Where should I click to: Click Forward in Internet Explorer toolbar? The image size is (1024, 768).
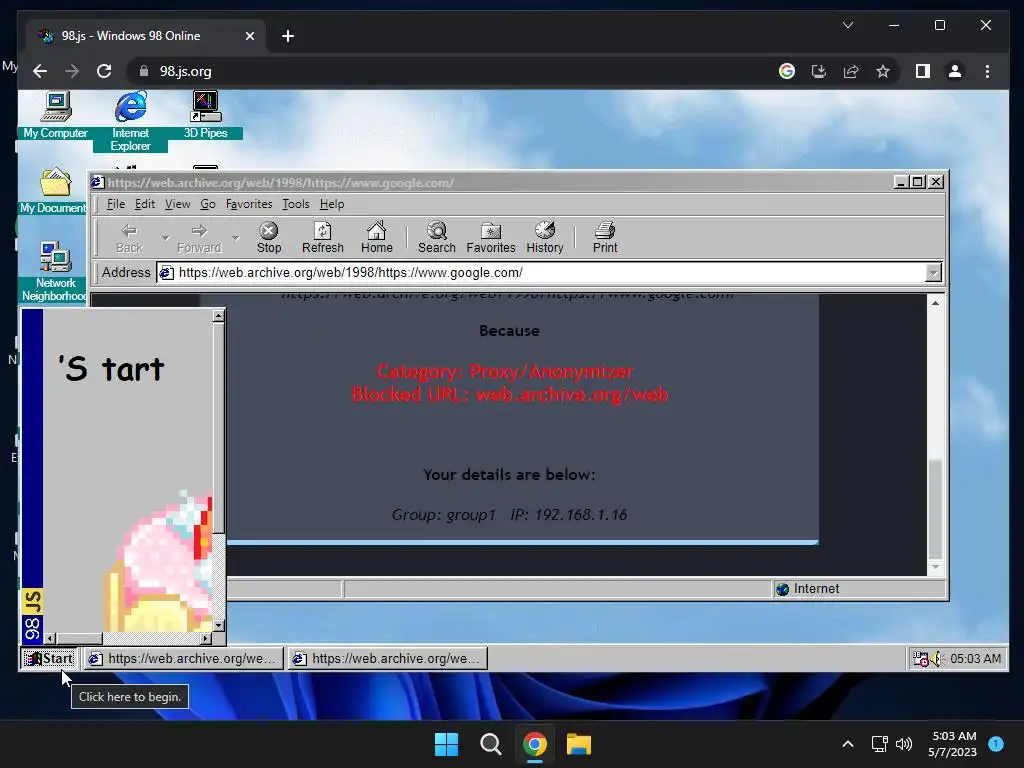pos(199,238)
